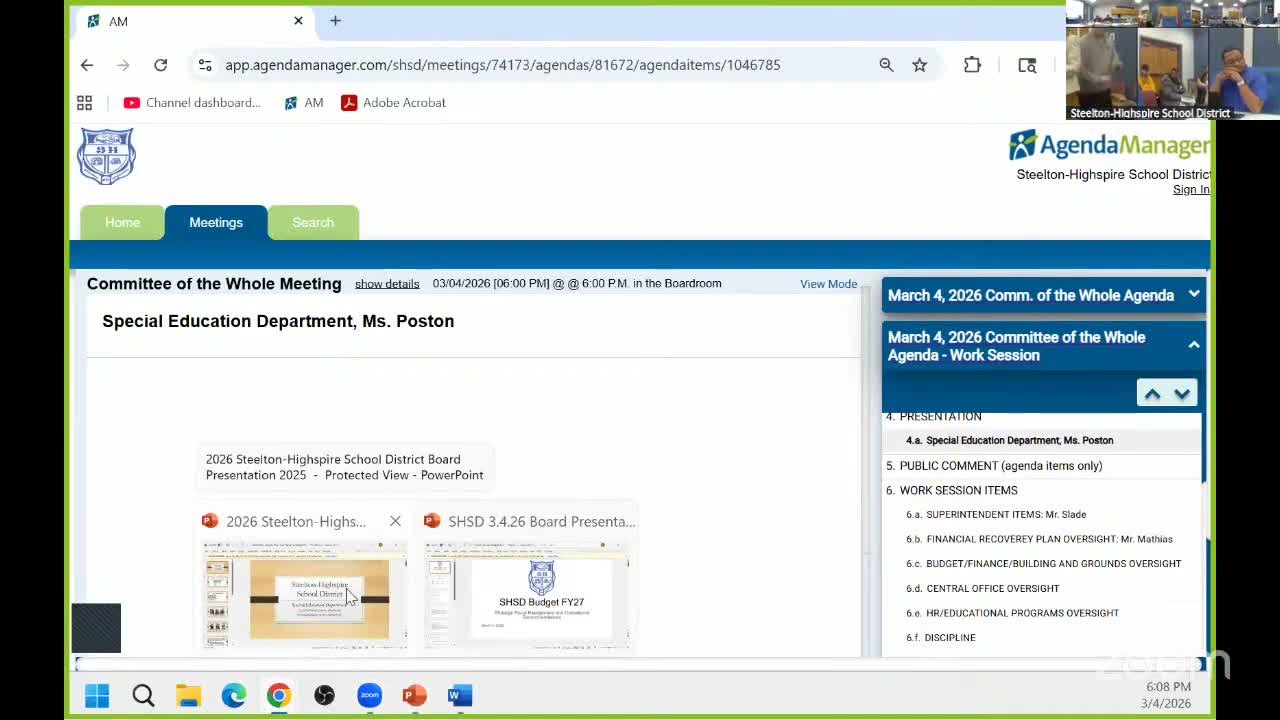Image resolution: width=1280 pixels, height=720 pixels.
Task: Follow the Sign In link
Action: [x=1191, y=190]
